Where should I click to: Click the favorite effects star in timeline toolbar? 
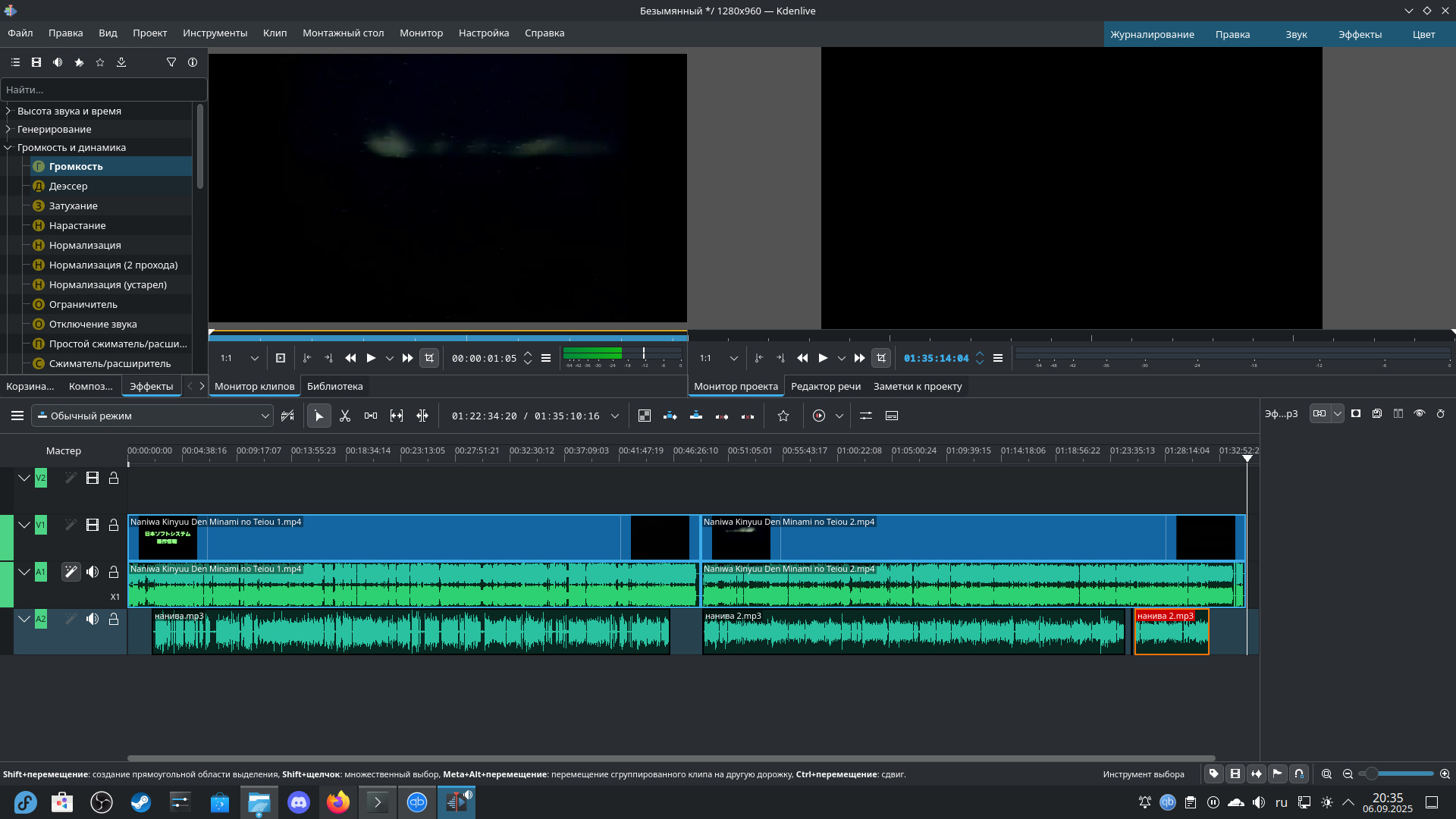pos(783,416)
